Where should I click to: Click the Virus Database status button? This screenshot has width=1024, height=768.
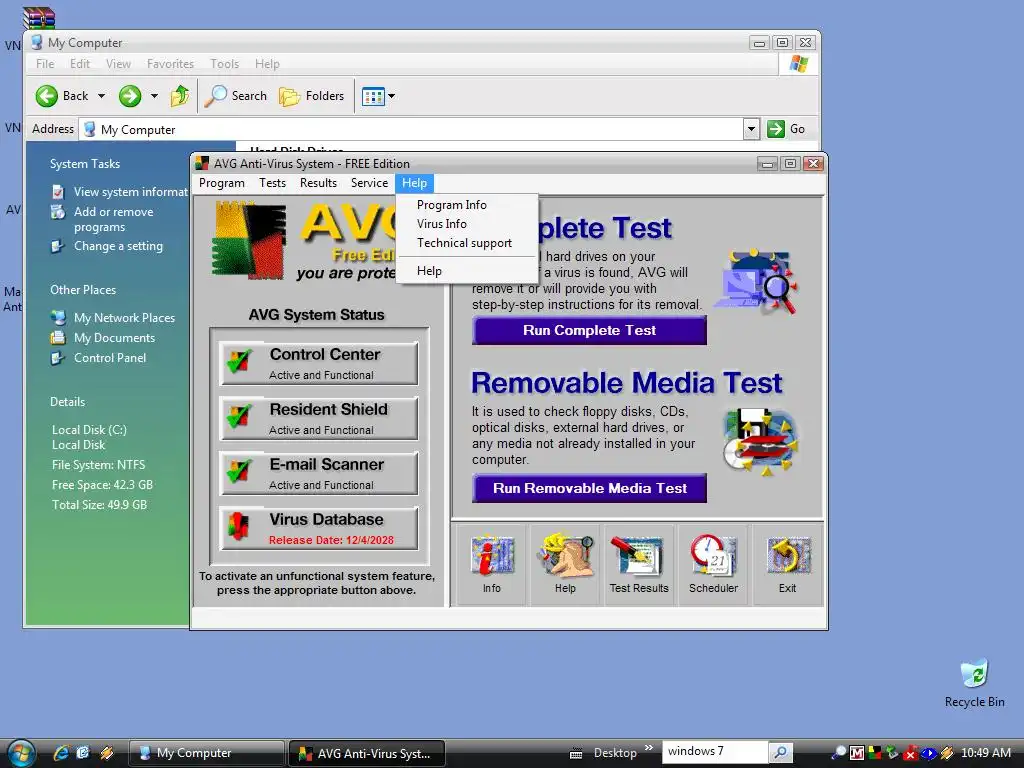pyautogui.click(x=319, y=528)
